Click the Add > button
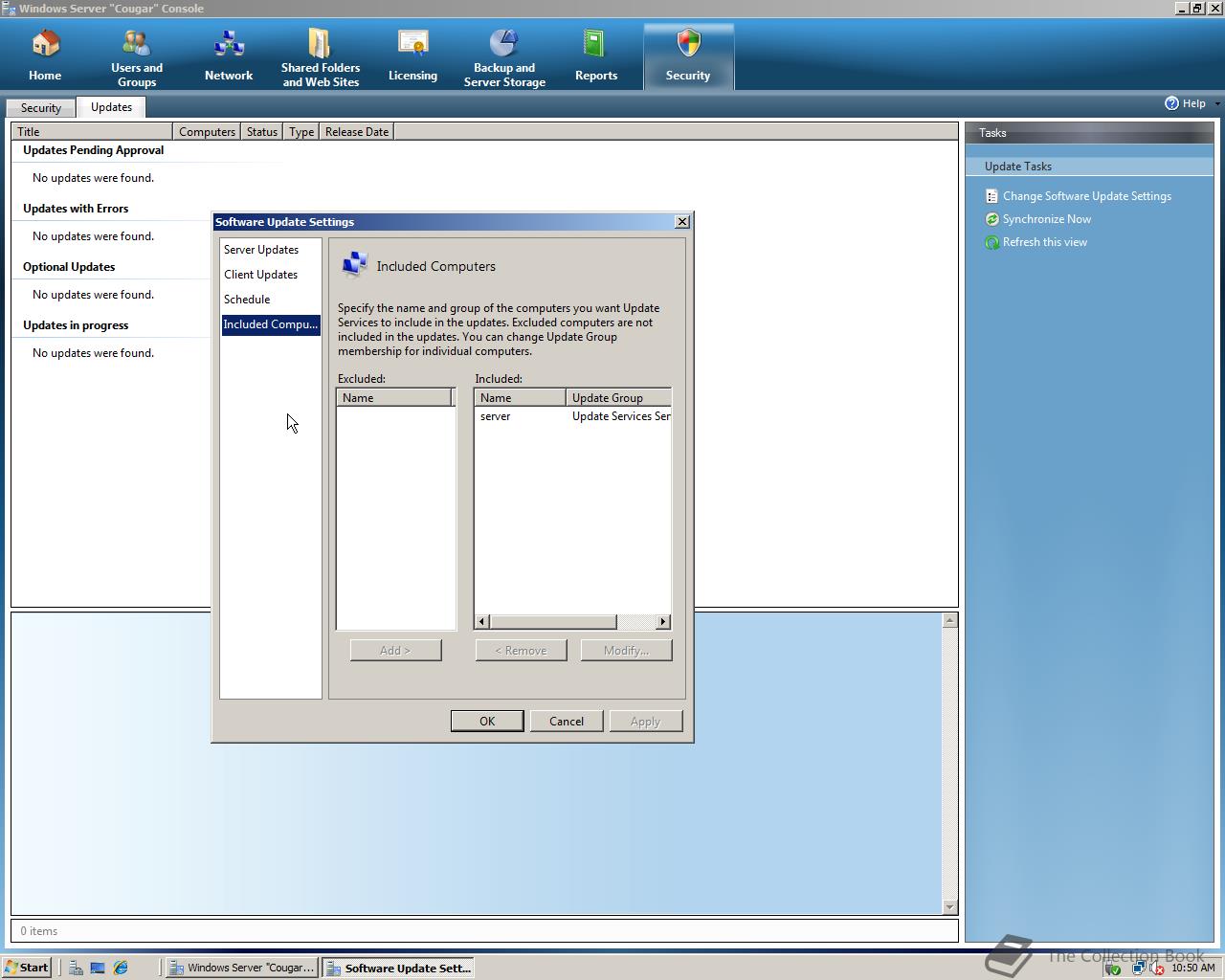Image resolution: width=1225 pixels, height=980 pixels. 395,650
